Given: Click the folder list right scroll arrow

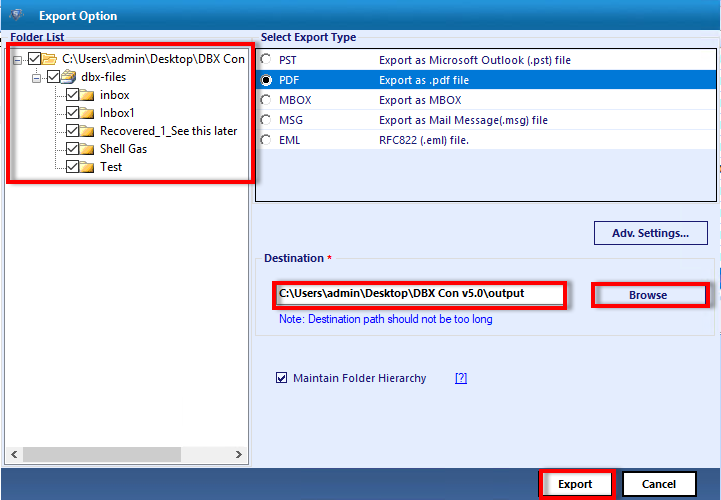Looking at the screenshot, I should (239, 454).
